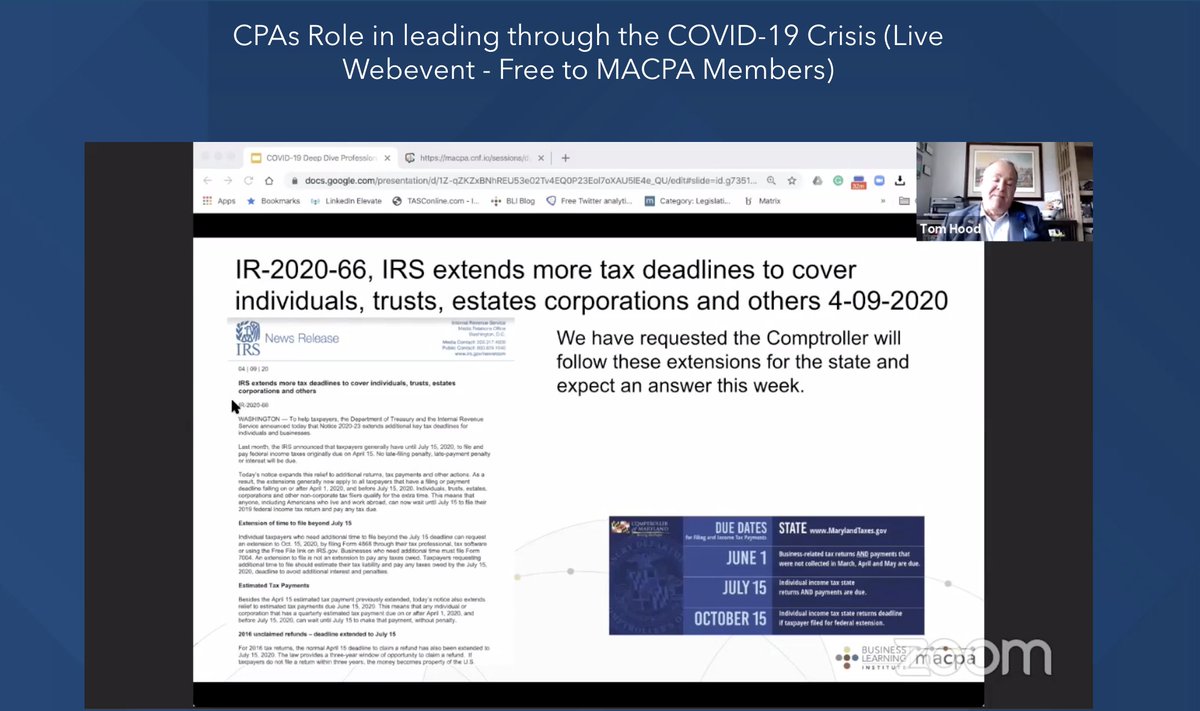Click the Maryland due dates graphic
The image size is (1200, 711).
(x=766, y=576)
